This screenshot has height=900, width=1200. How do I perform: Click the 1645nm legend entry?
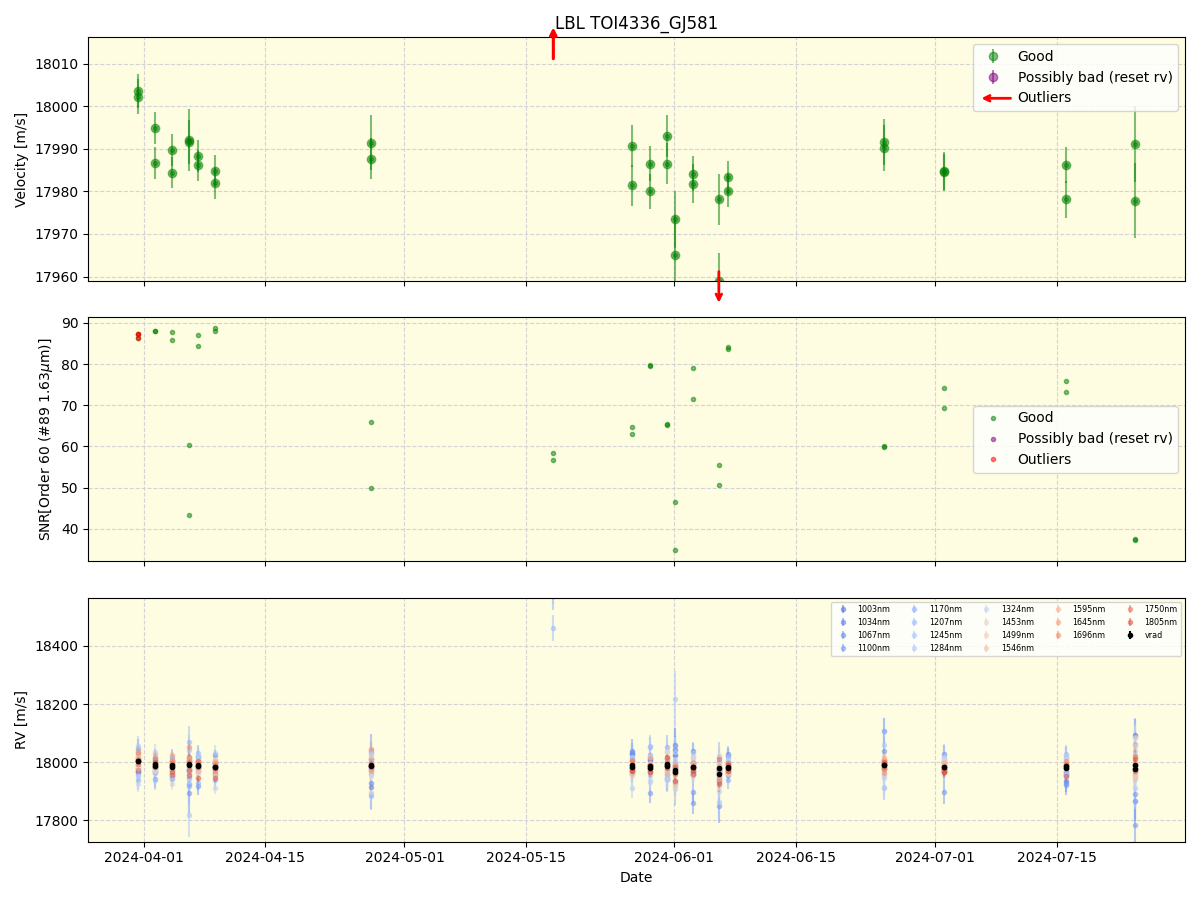coord(1080,622)
